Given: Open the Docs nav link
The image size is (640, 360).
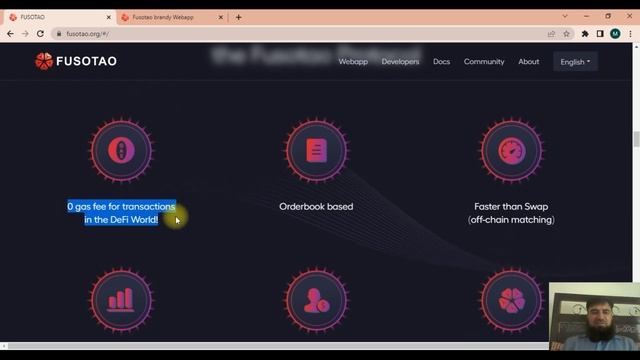Looking at the screenshot, I should pyautogui.click(x=442, y=62).
